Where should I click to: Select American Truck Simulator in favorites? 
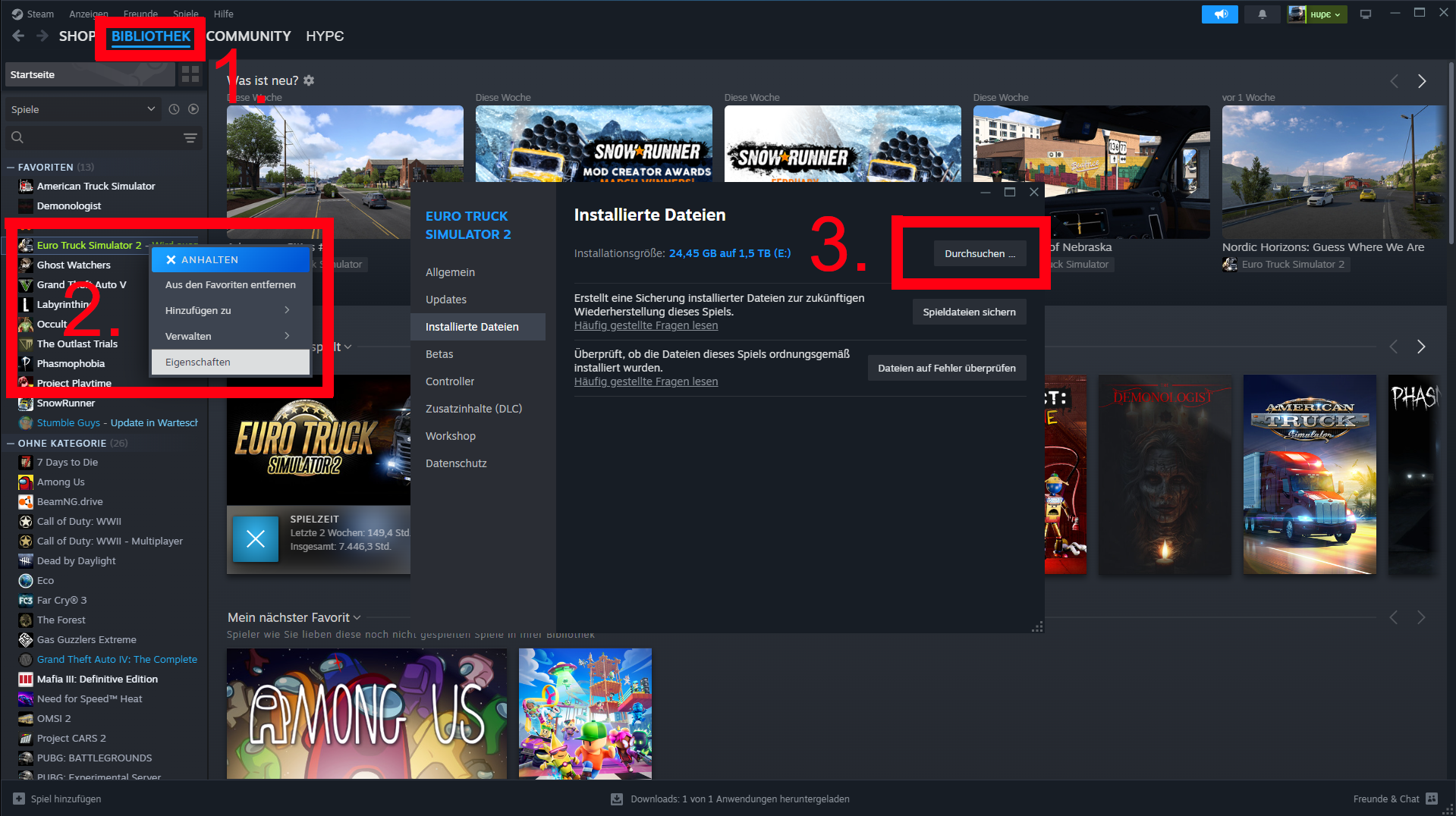coord(96,186)
